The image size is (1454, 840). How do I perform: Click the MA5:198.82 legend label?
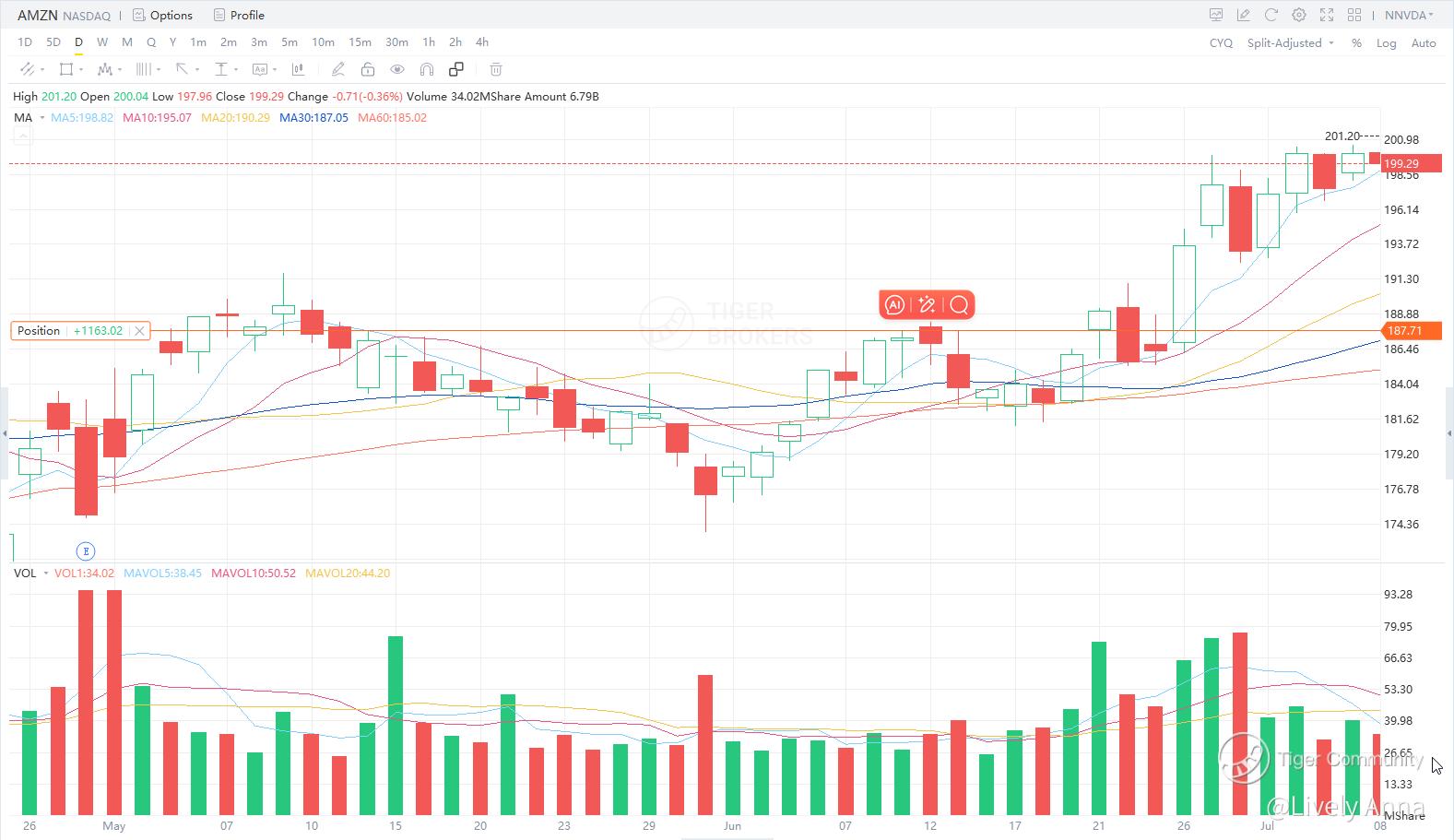point(82,118)
